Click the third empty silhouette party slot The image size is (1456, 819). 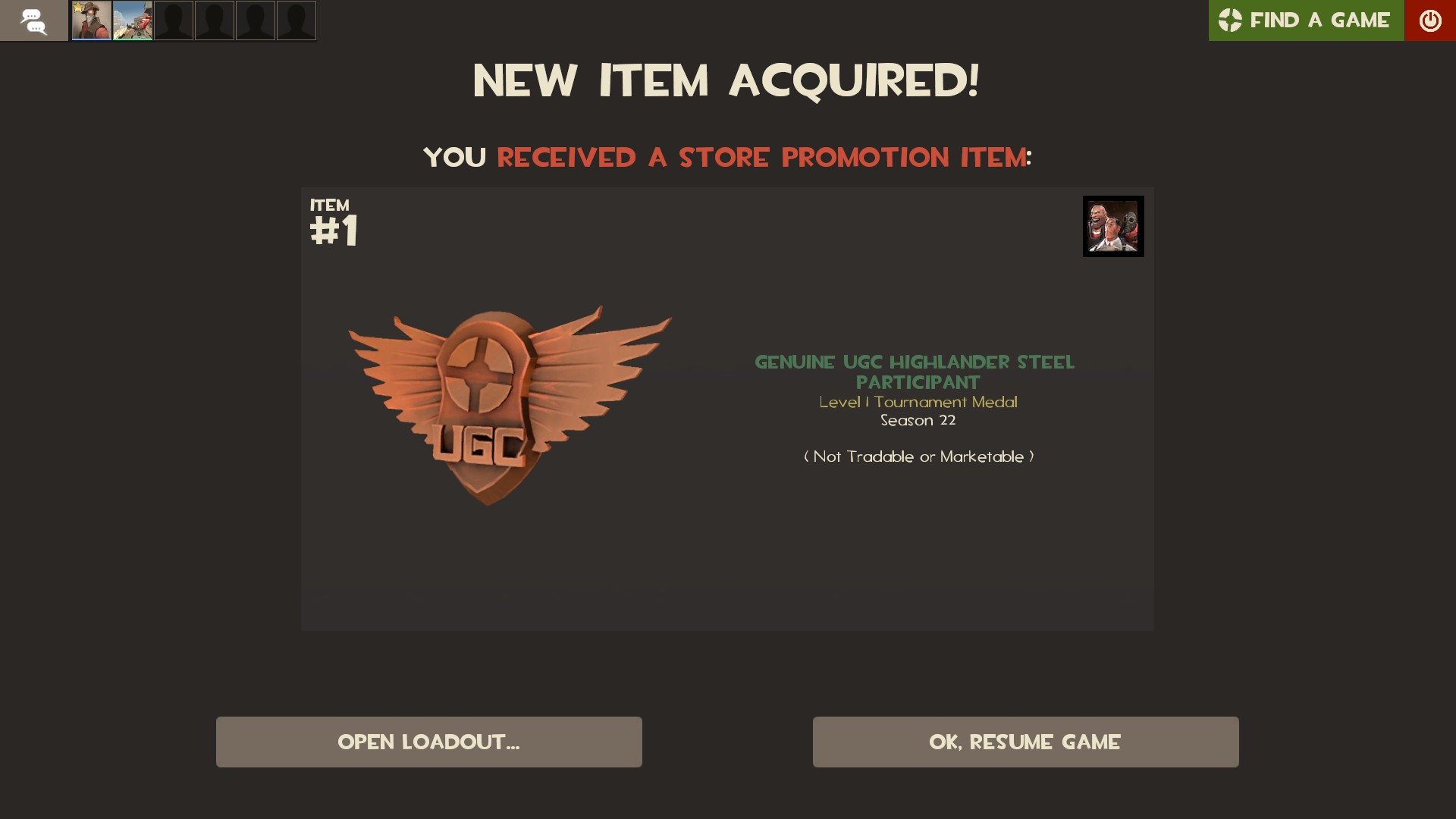[256, 20]
